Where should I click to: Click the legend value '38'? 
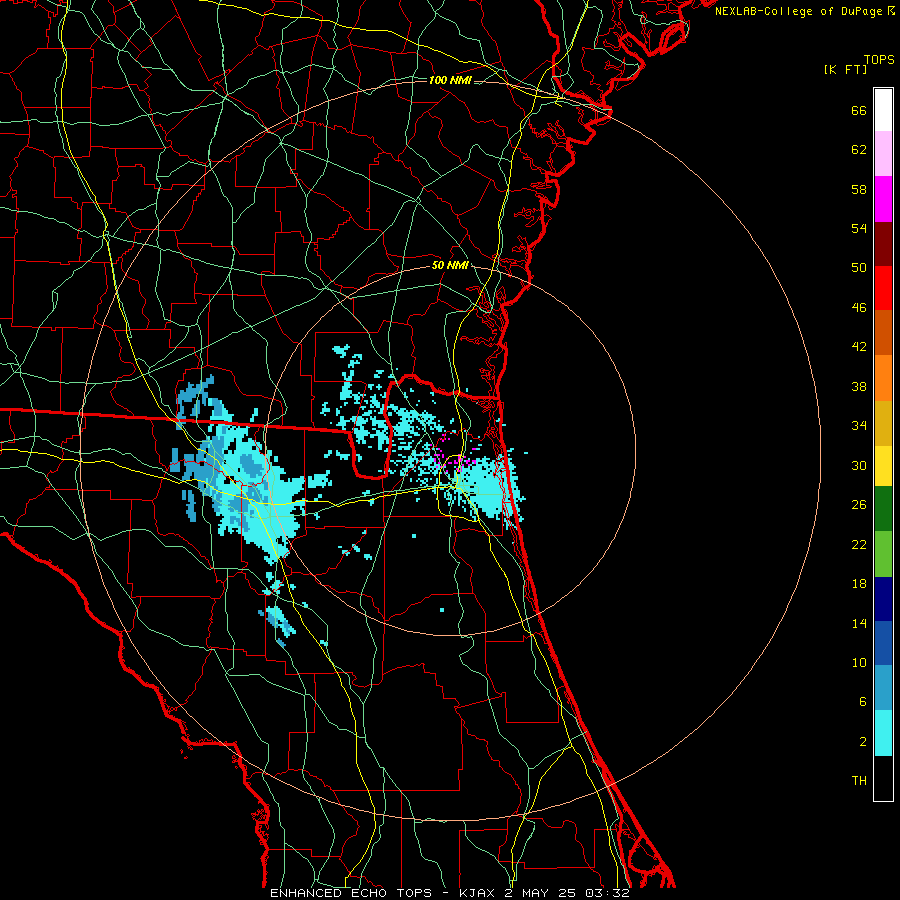859,387
